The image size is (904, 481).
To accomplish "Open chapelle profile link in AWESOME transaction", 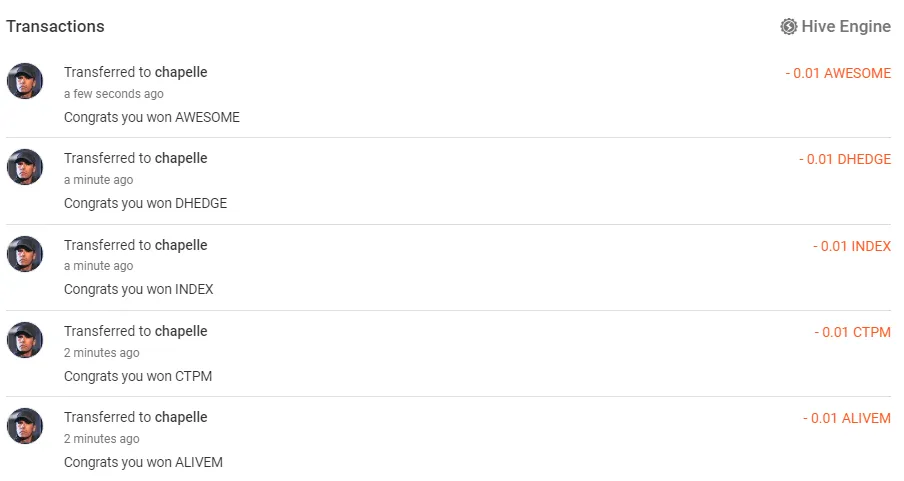I will click(181, 72).
